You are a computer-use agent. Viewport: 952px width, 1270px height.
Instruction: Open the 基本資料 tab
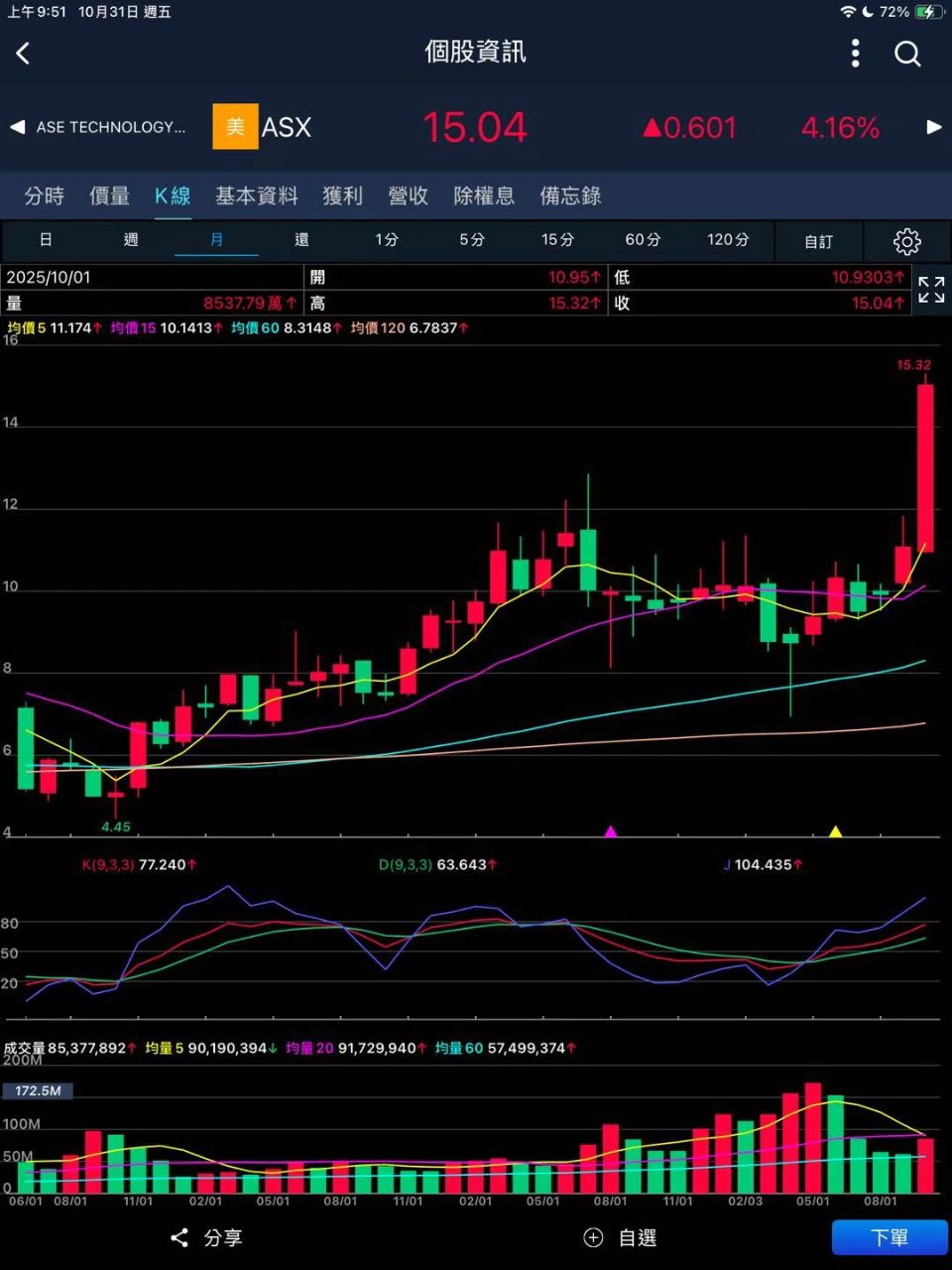point(257,196)
